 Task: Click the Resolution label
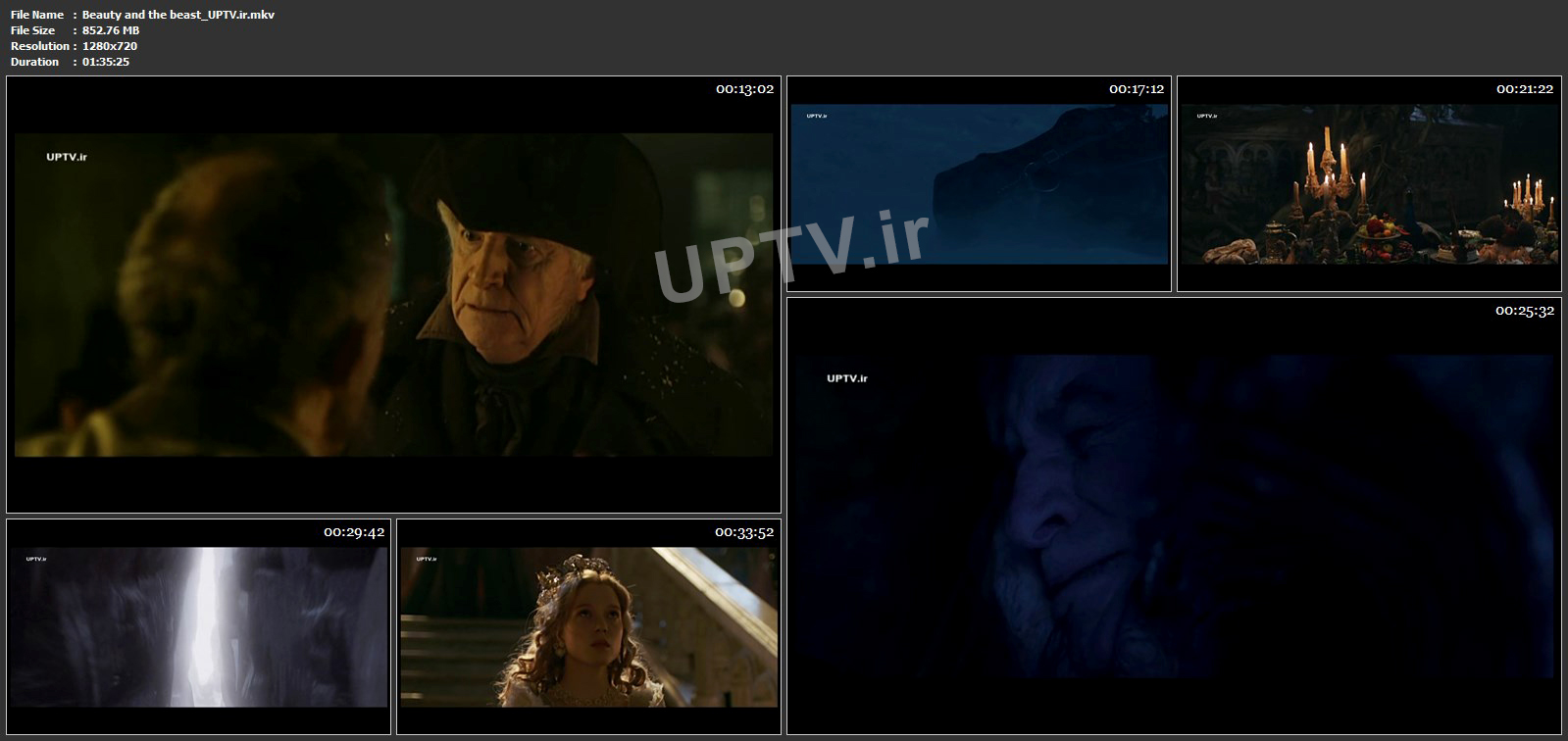click(40, 46)
